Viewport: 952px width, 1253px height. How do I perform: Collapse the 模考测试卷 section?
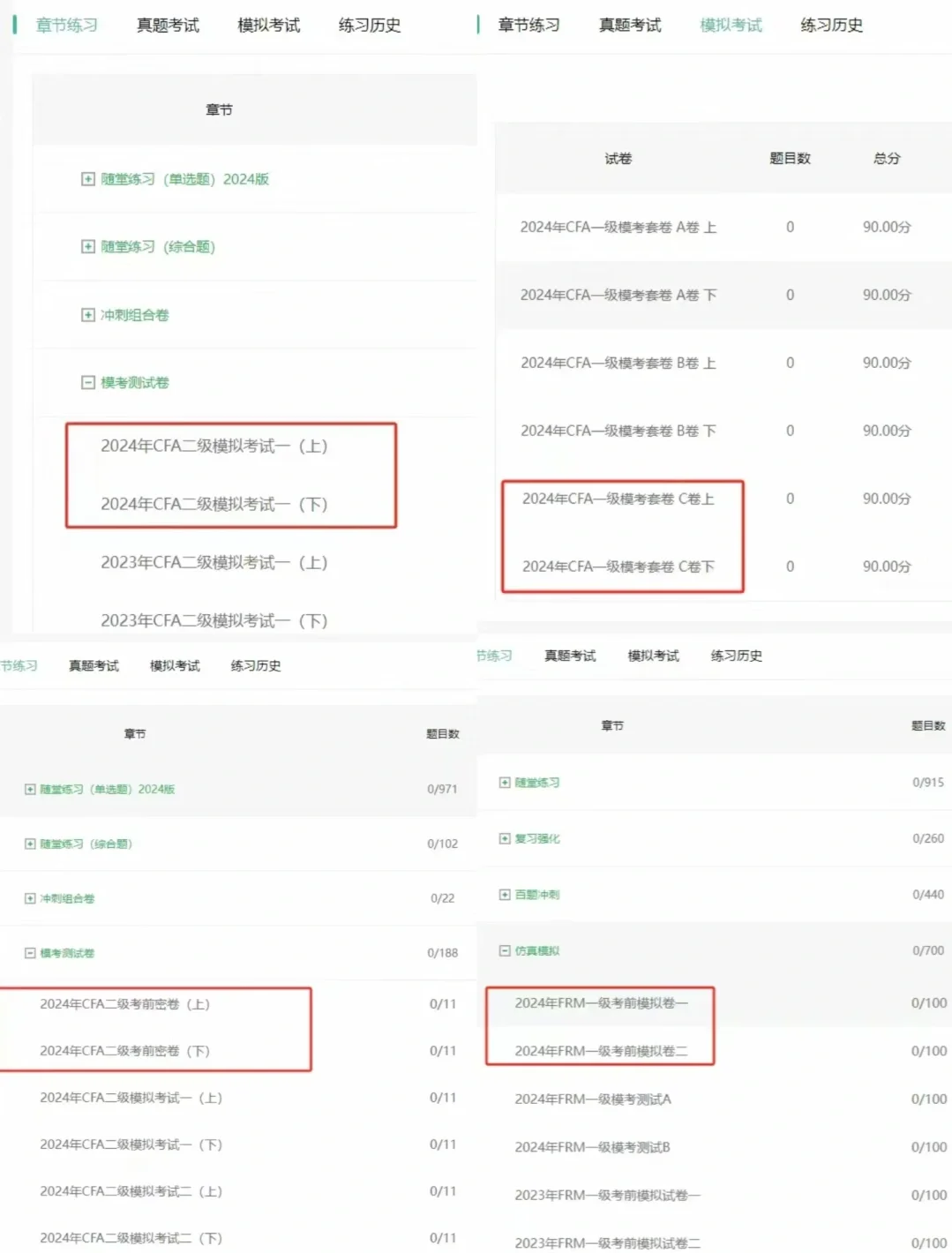point(87,382)
